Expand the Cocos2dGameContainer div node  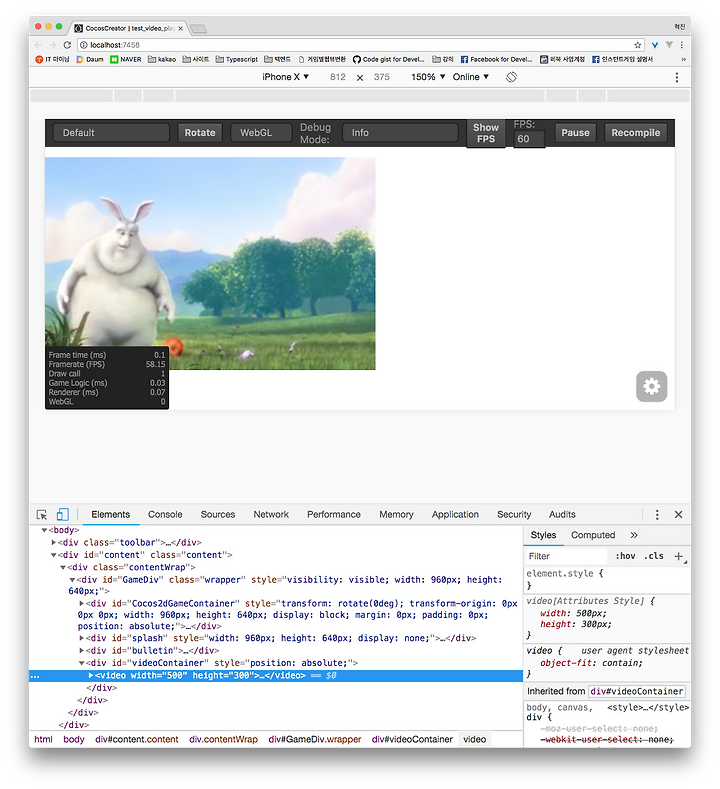[82, 603]
